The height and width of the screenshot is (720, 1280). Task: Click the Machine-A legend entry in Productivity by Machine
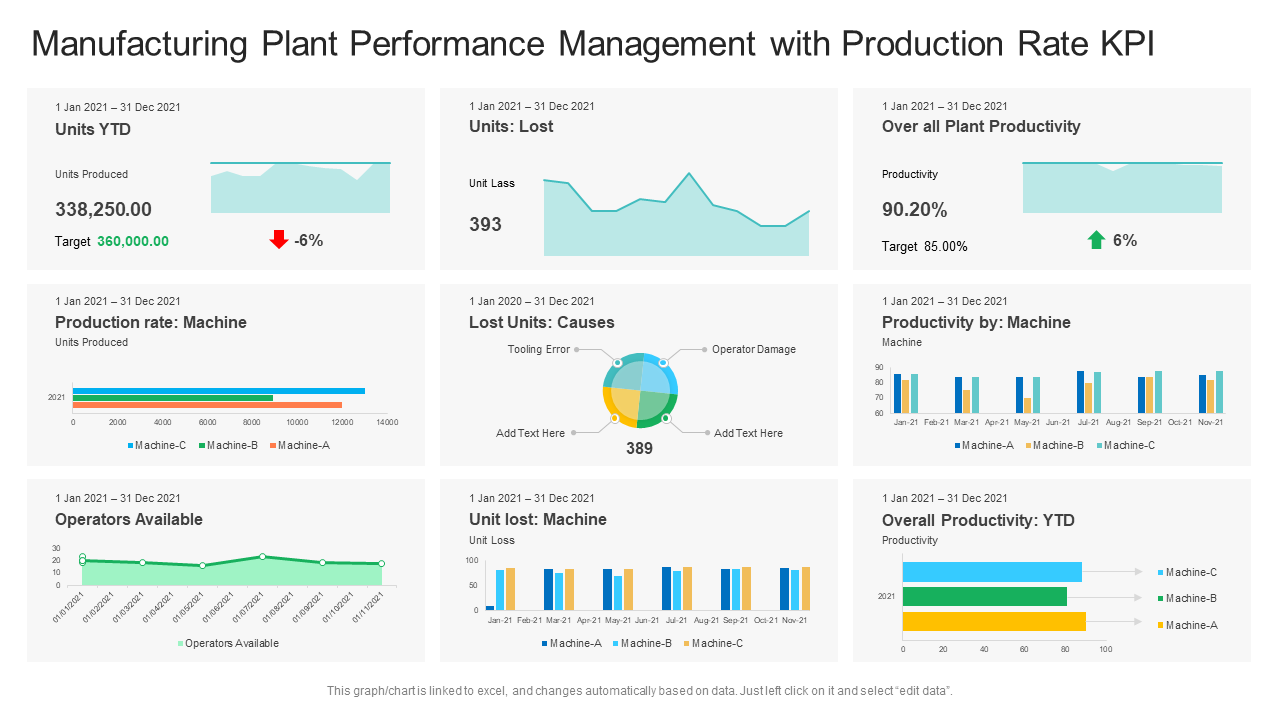[984, 445]
